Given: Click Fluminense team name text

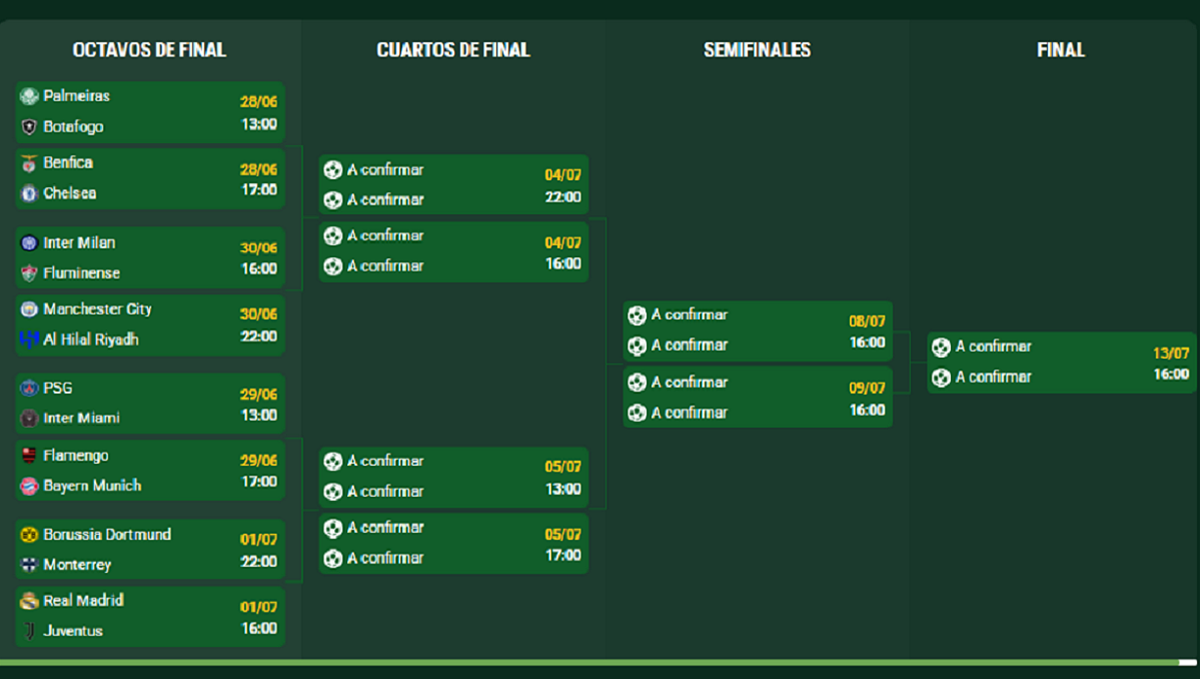Looking at the screenshot, I should pyautogui.click(x=82, y=273).
